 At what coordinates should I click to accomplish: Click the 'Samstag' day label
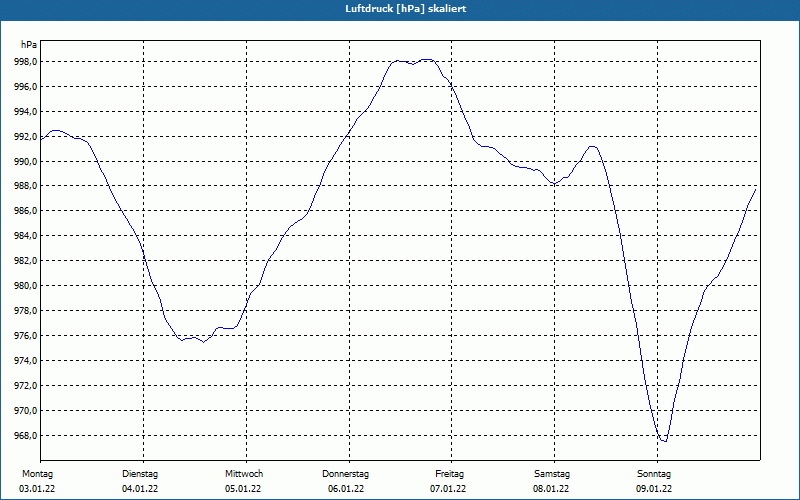(x=552, y=474)
